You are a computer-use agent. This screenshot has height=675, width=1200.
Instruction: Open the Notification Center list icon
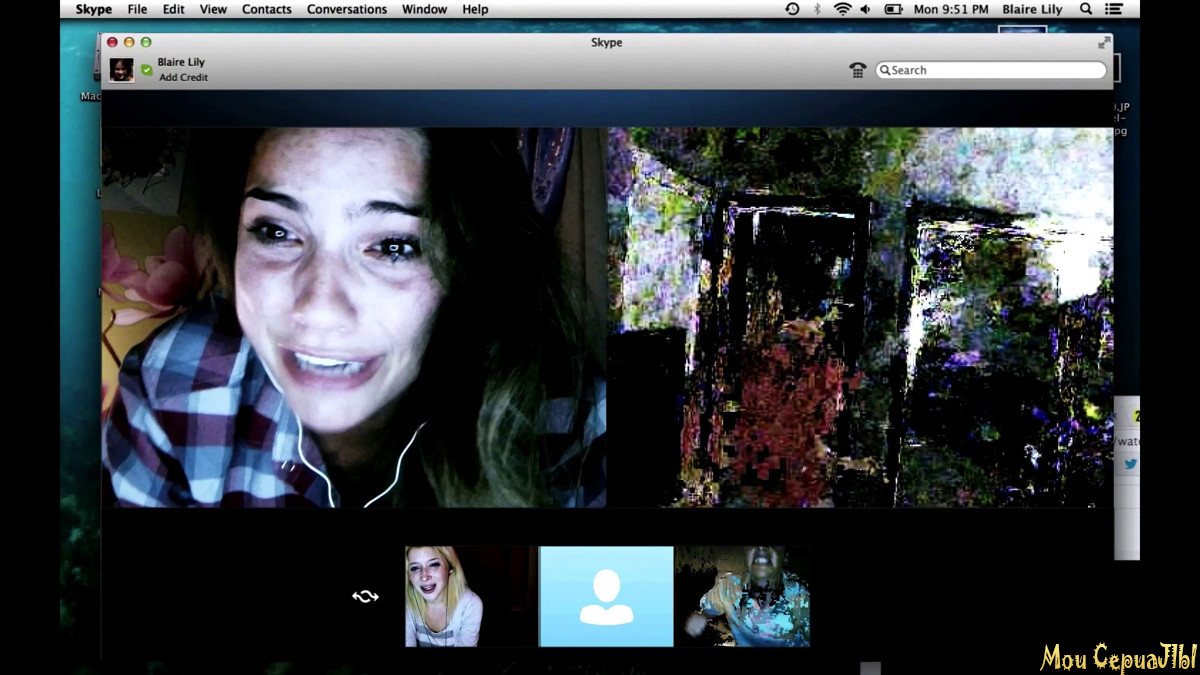[1114, 9]
